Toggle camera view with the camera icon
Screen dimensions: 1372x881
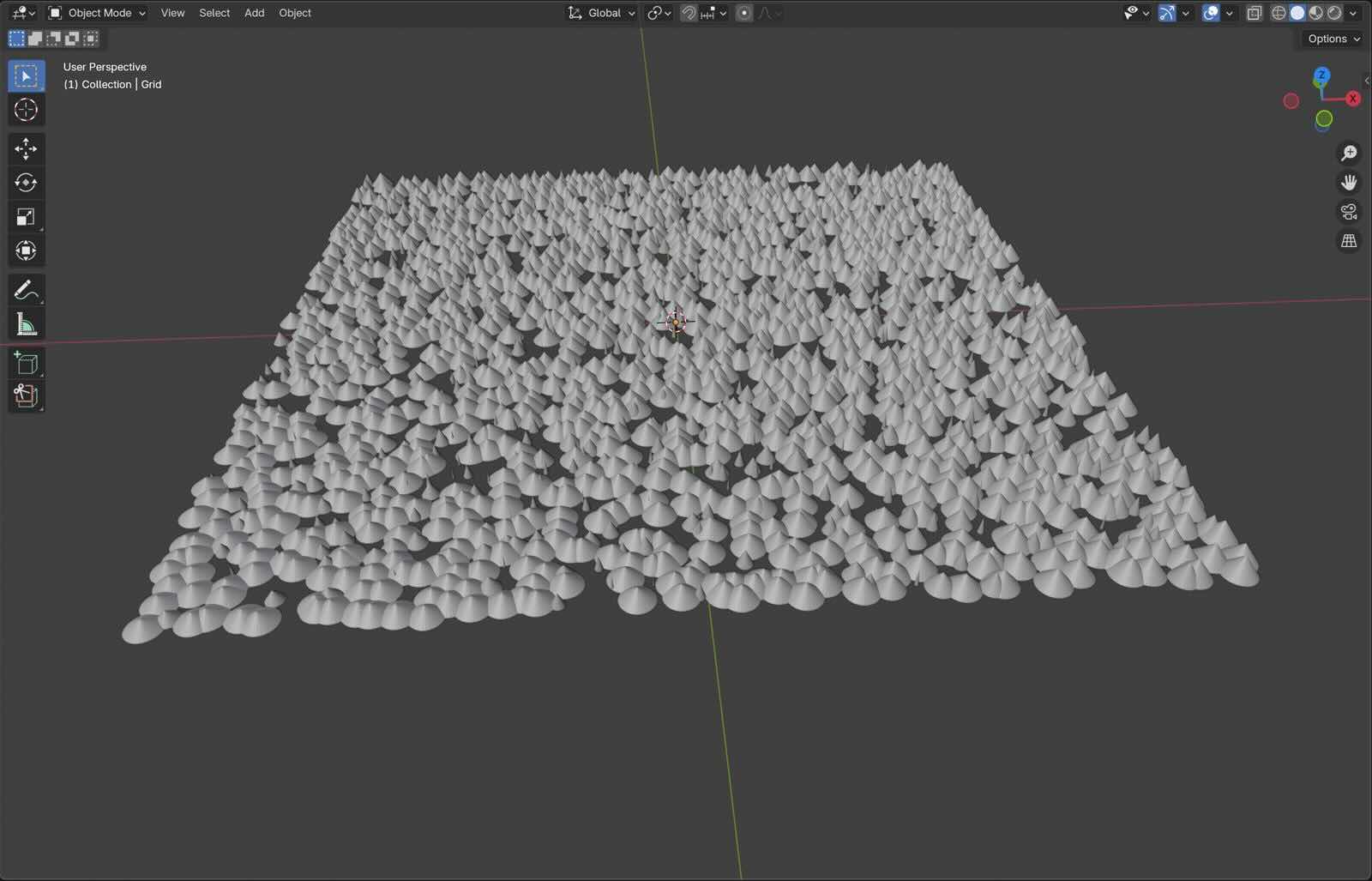point(1349,212)
